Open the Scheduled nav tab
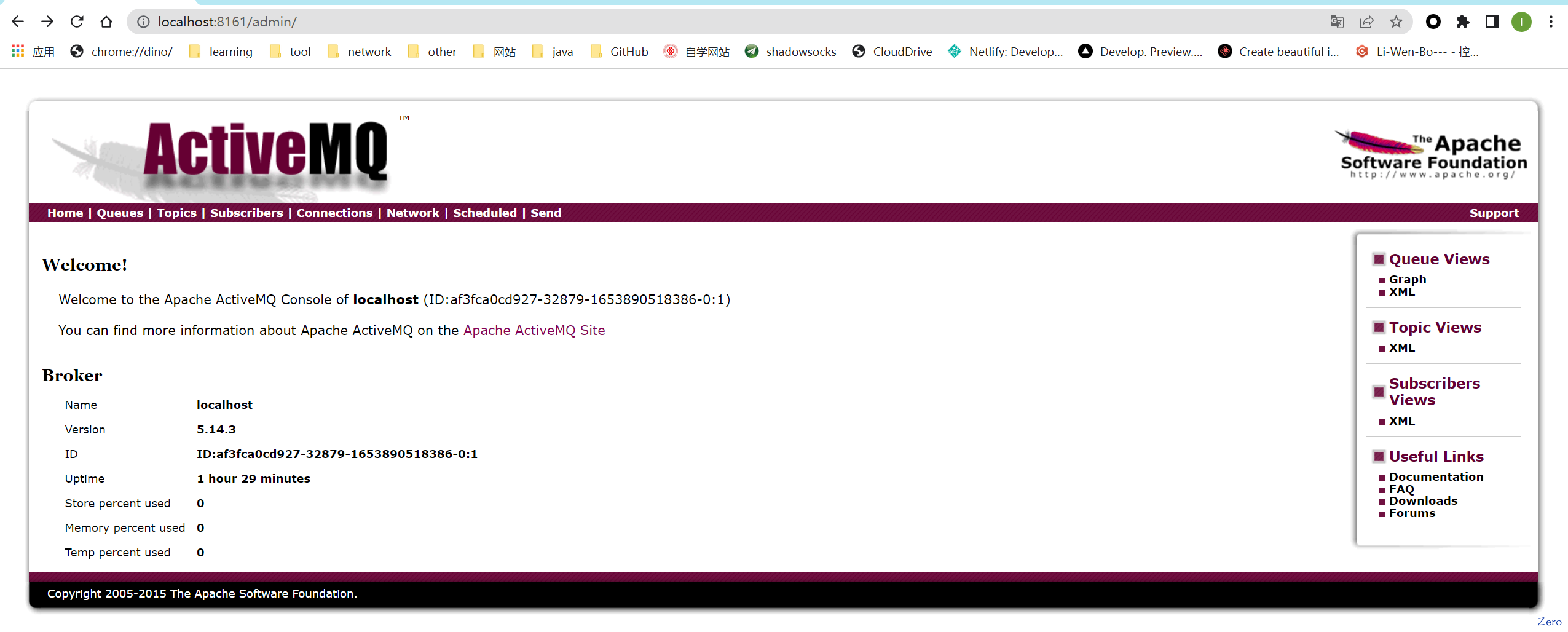This screenshot has height=632, width=1568. pos(484,213)
